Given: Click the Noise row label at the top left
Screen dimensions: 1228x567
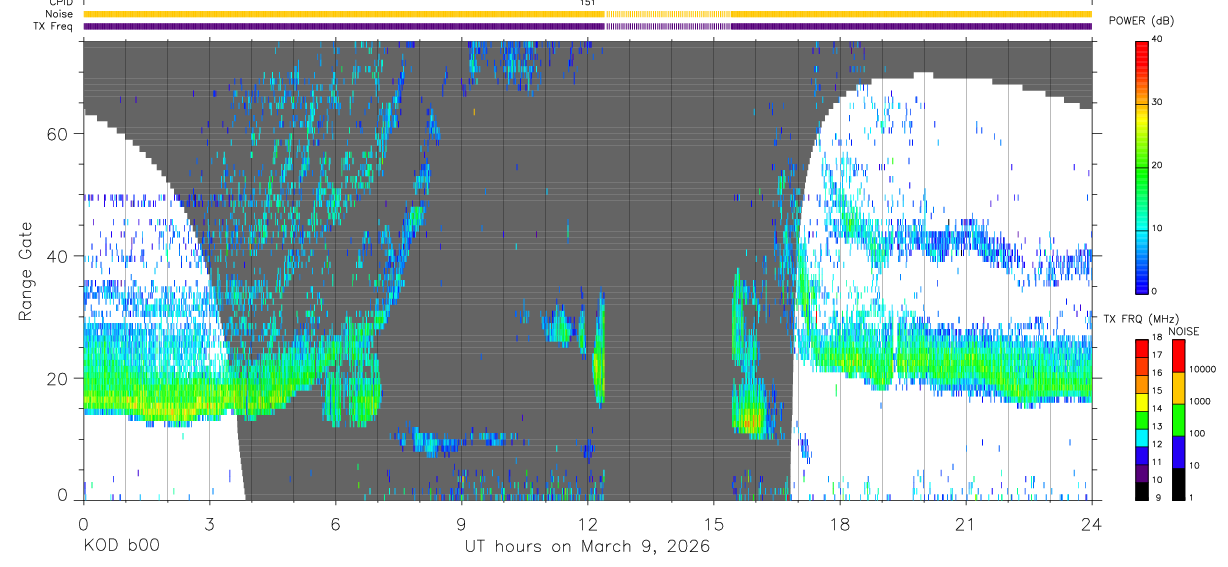Looking at the screenshot, I should (x=60, y=14).
